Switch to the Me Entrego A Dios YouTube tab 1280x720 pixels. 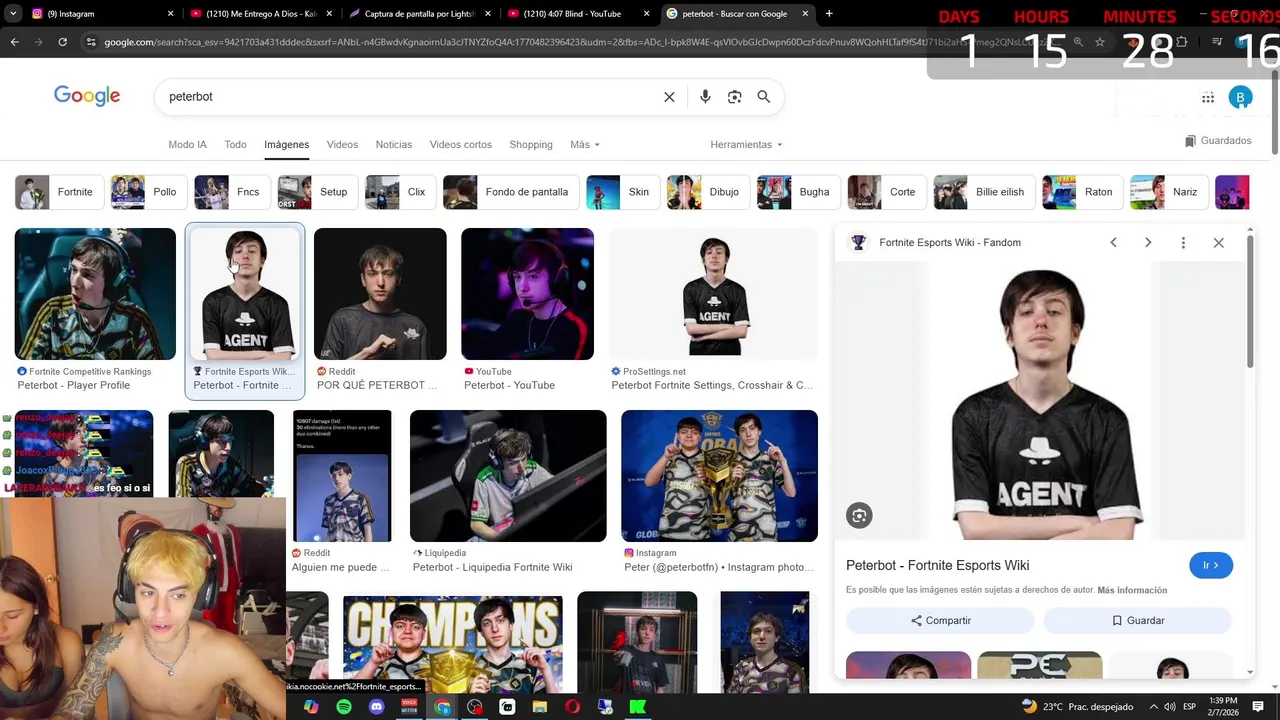tap(260, 14)
